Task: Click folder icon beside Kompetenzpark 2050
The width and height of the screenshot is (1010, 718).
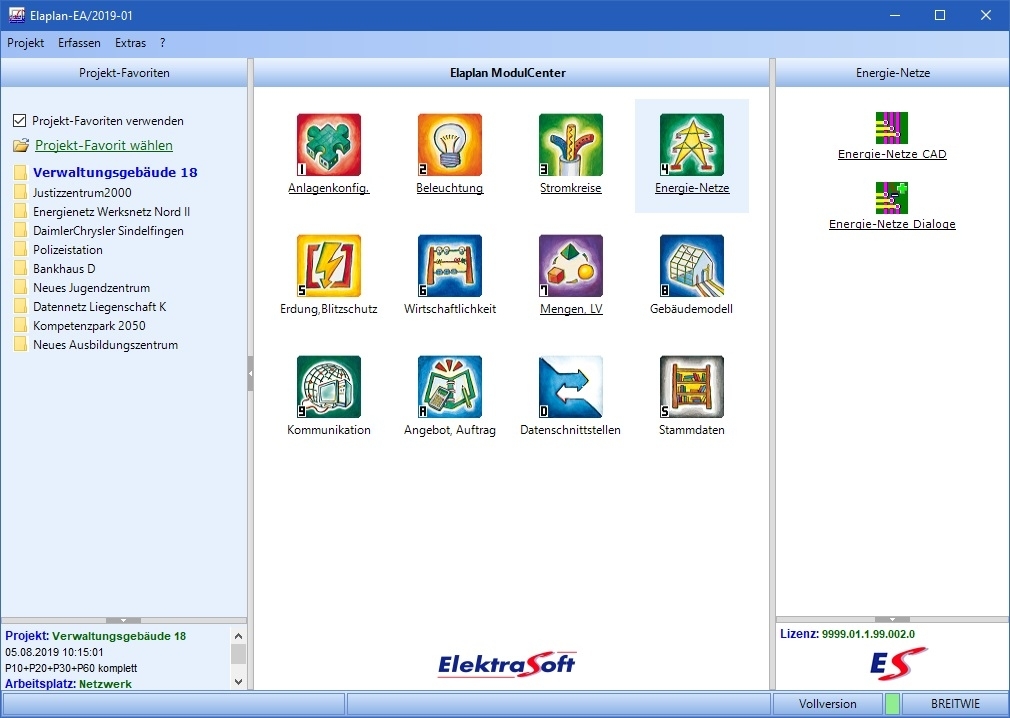Action: (21, 325)
